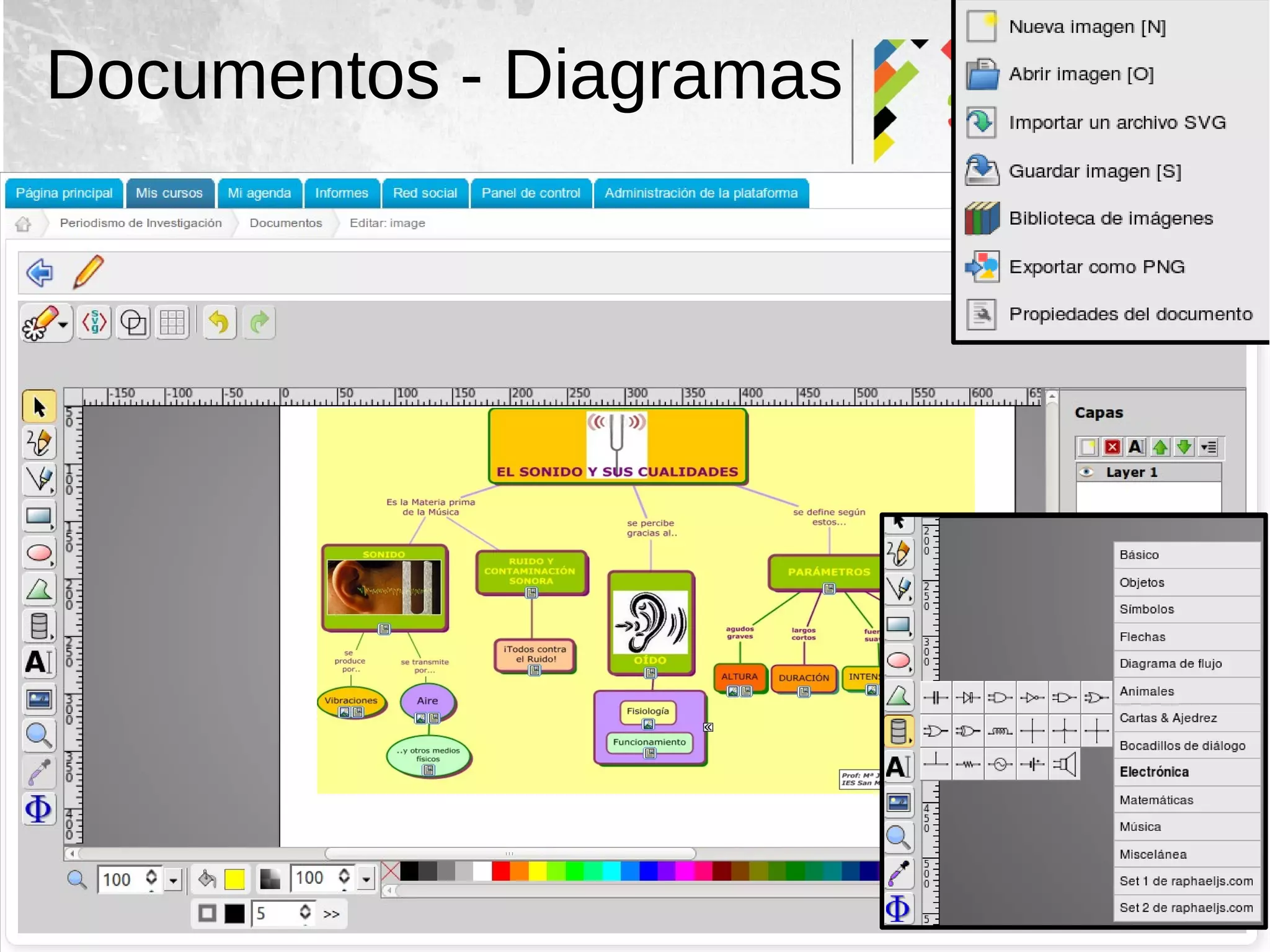Screen dimensions: 1270x952
Task: Select the rectangle shape tool
Action: [x=39, y=516]
